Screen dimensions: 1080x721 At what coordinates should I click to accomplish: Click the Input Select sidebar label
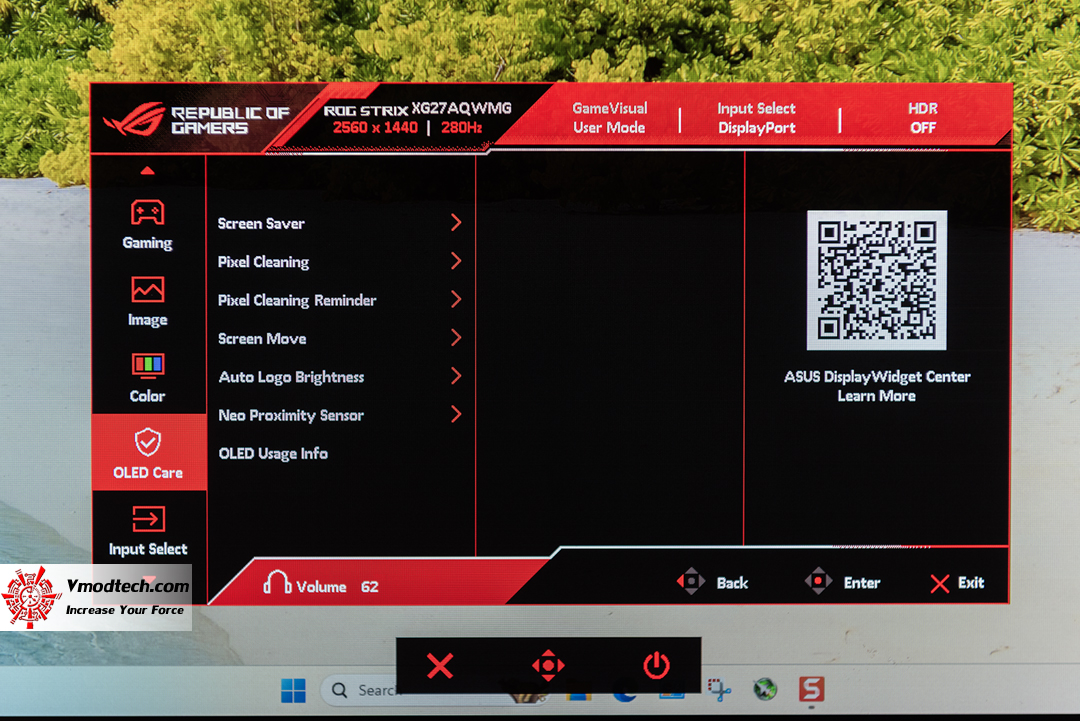point(148,549)
